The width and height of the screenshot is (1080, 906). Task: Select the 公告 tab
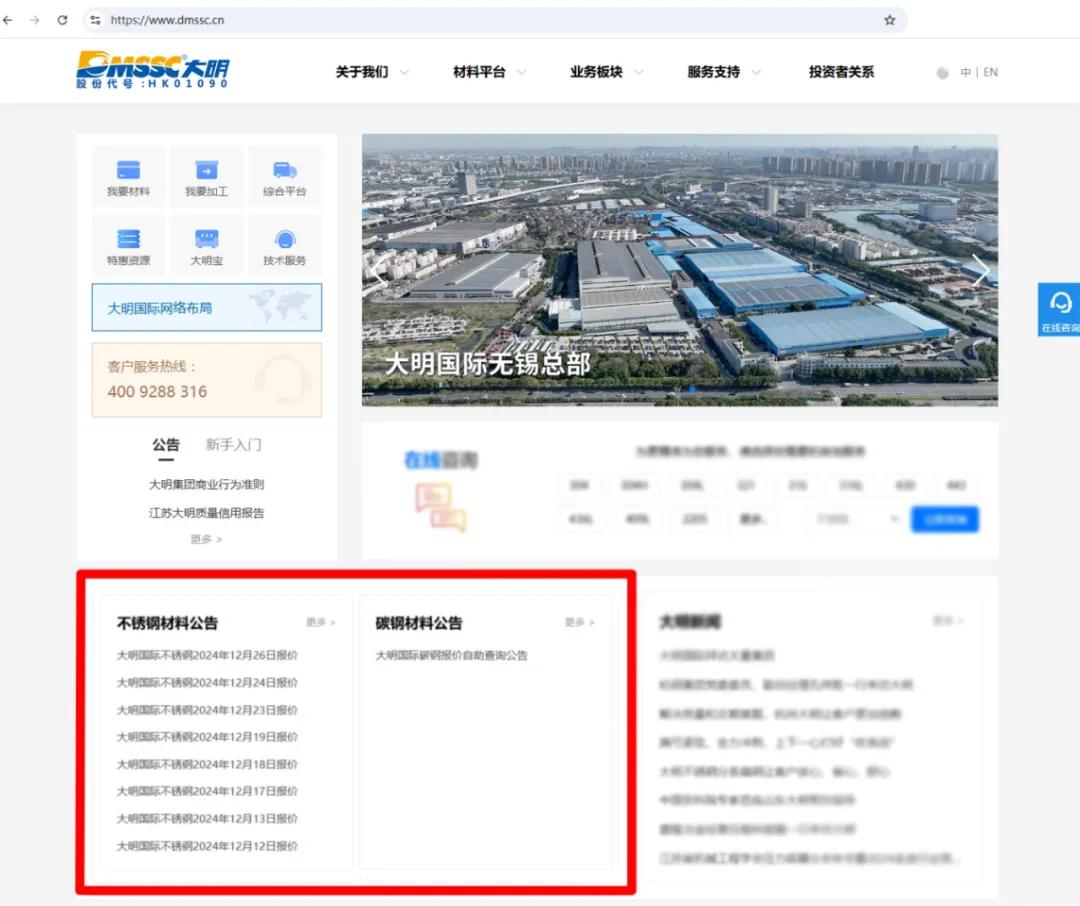click(166, 445)
